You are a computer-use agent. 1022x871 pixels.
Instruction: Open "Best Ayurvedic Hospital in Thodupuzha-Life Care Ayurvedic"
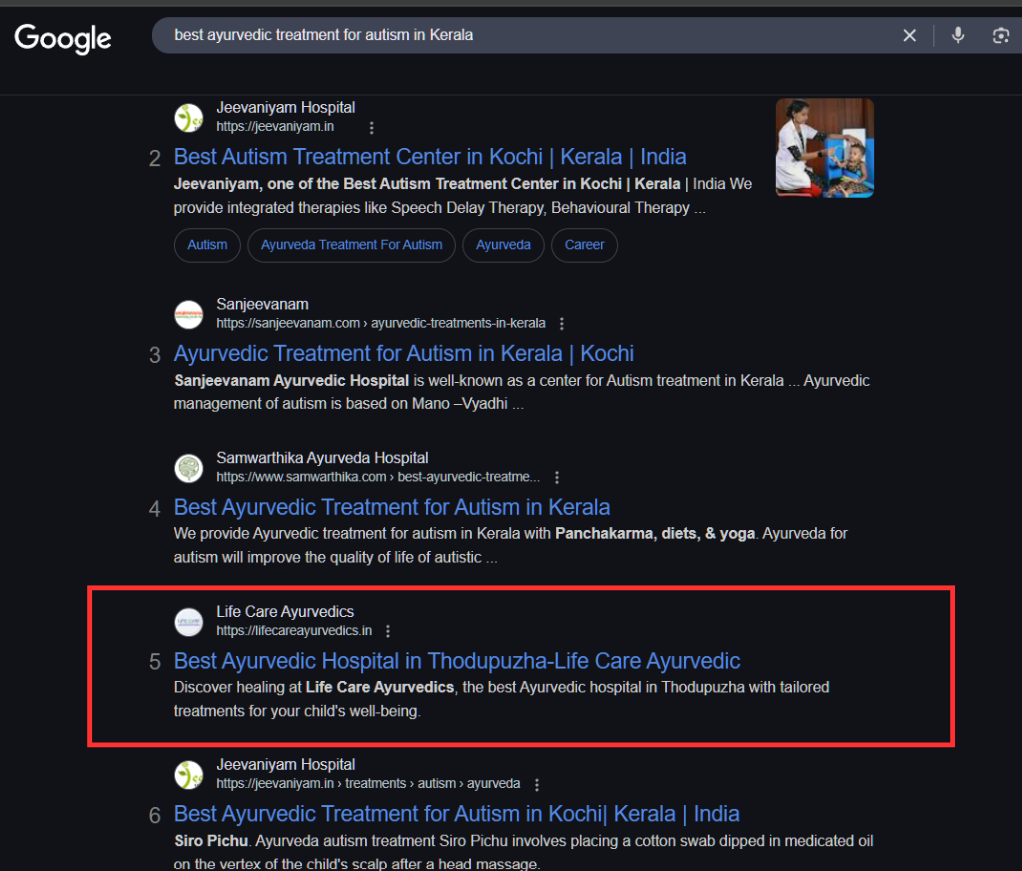tap(457, 661)
